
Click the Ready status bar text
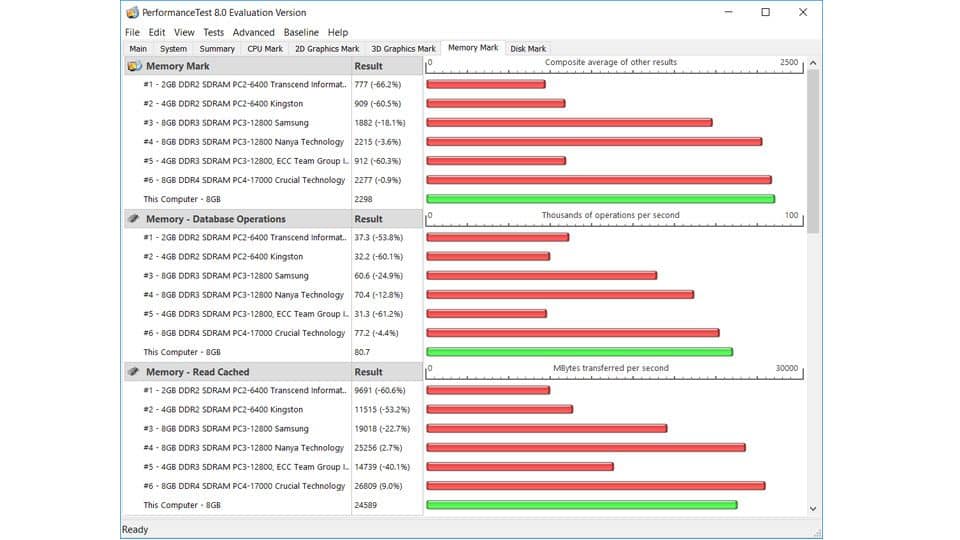point(135,530)
